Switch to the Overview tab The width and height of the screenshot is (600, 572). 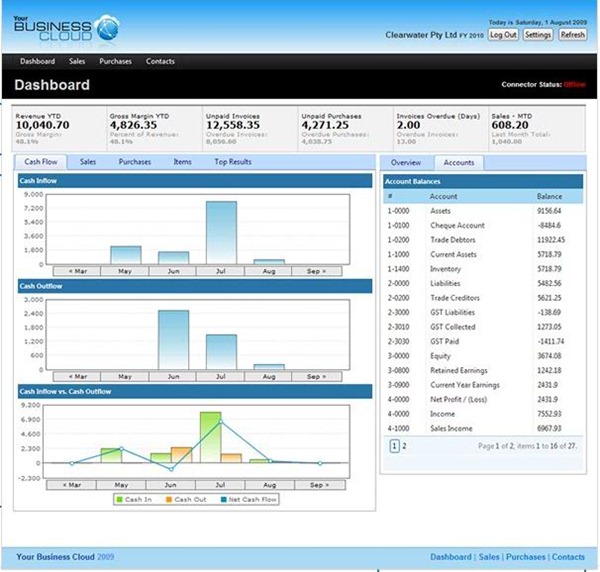[x=406, y=163]
